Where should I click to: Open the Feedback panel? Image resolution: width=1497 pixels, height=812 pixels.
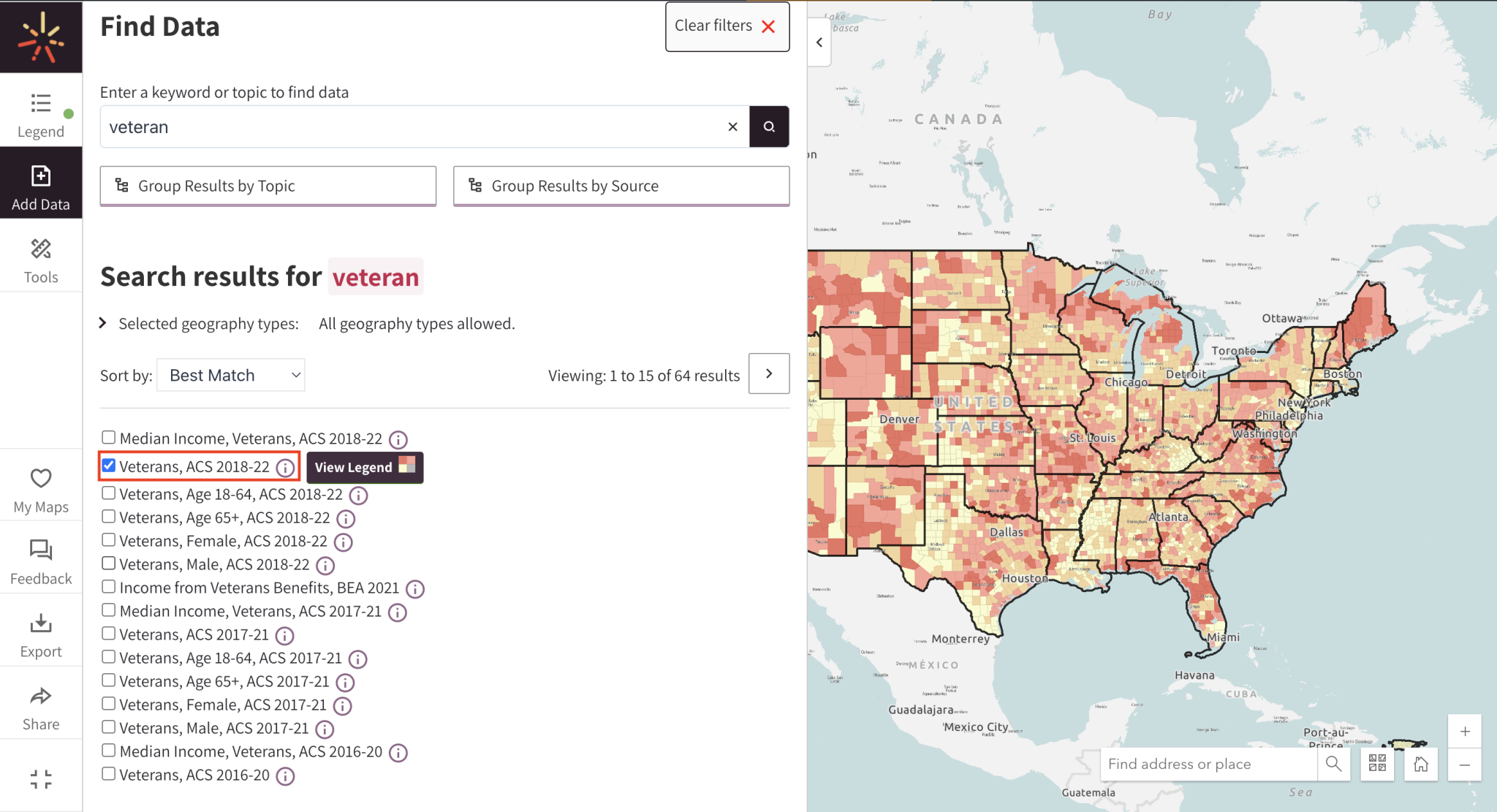pos(41,559)
